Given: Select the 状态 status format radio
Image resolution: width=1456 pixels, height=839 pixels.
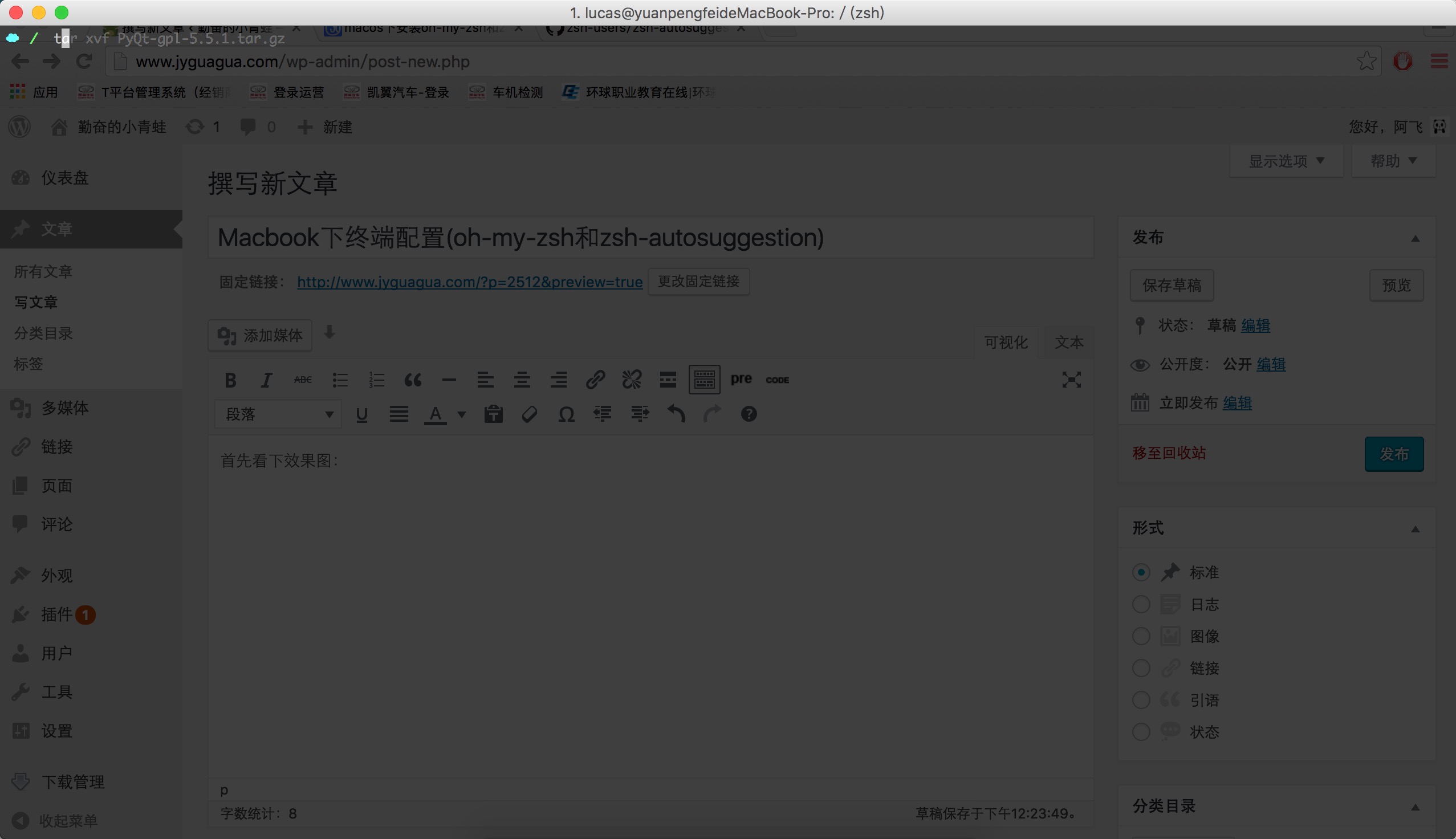Looking at the screenshot, I should pyautogui.click(x=1141, y=732).
